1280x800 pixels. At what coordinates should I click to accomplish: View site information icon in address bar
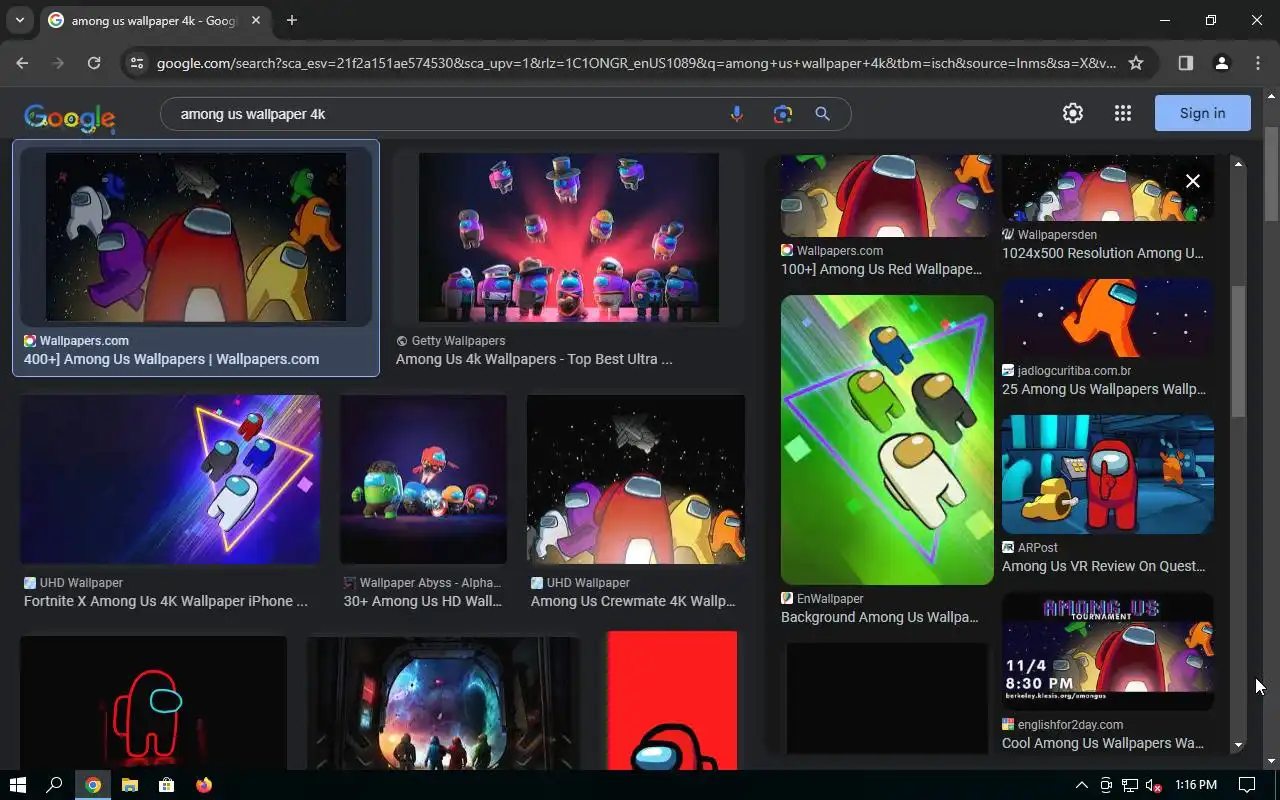138,63
